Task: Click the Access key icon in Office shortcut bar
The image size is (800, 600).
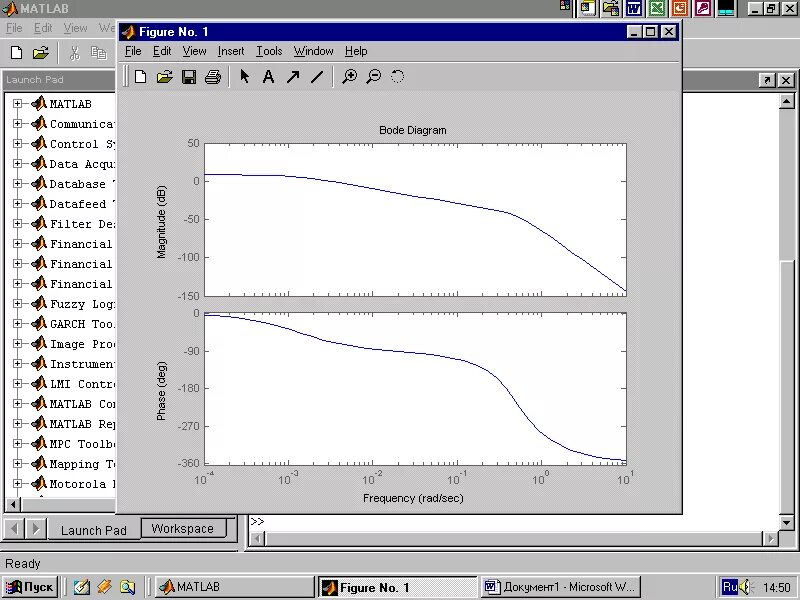Action: point(703,8)
